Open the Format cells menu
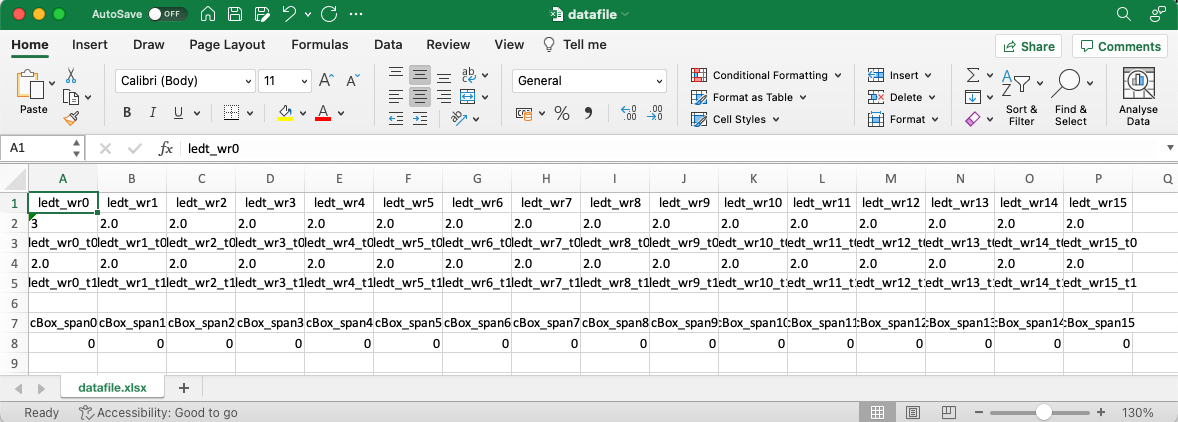1178x422 pixels. point(903,119)
